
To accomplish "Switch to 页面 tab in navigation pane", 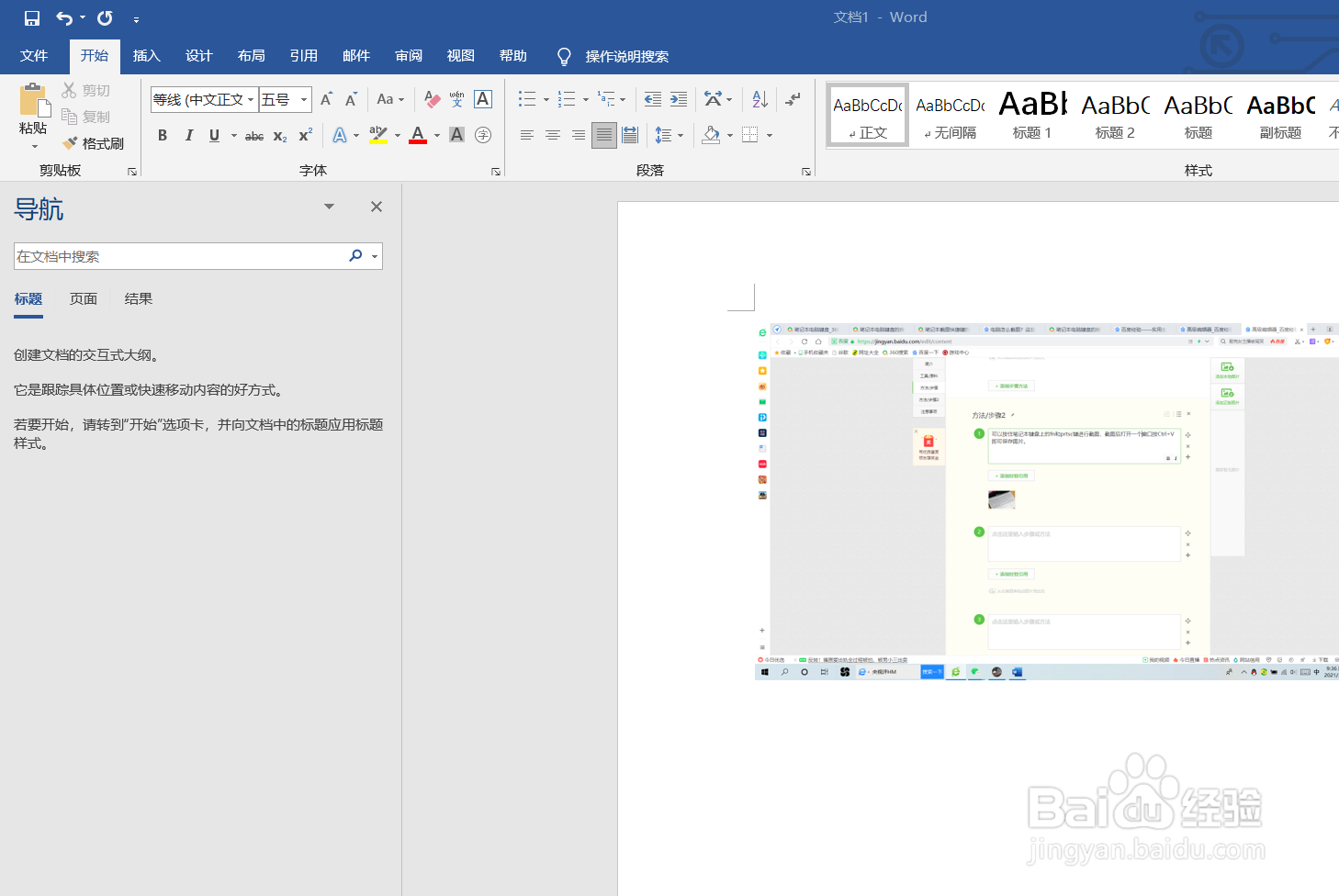I will 84,299.
